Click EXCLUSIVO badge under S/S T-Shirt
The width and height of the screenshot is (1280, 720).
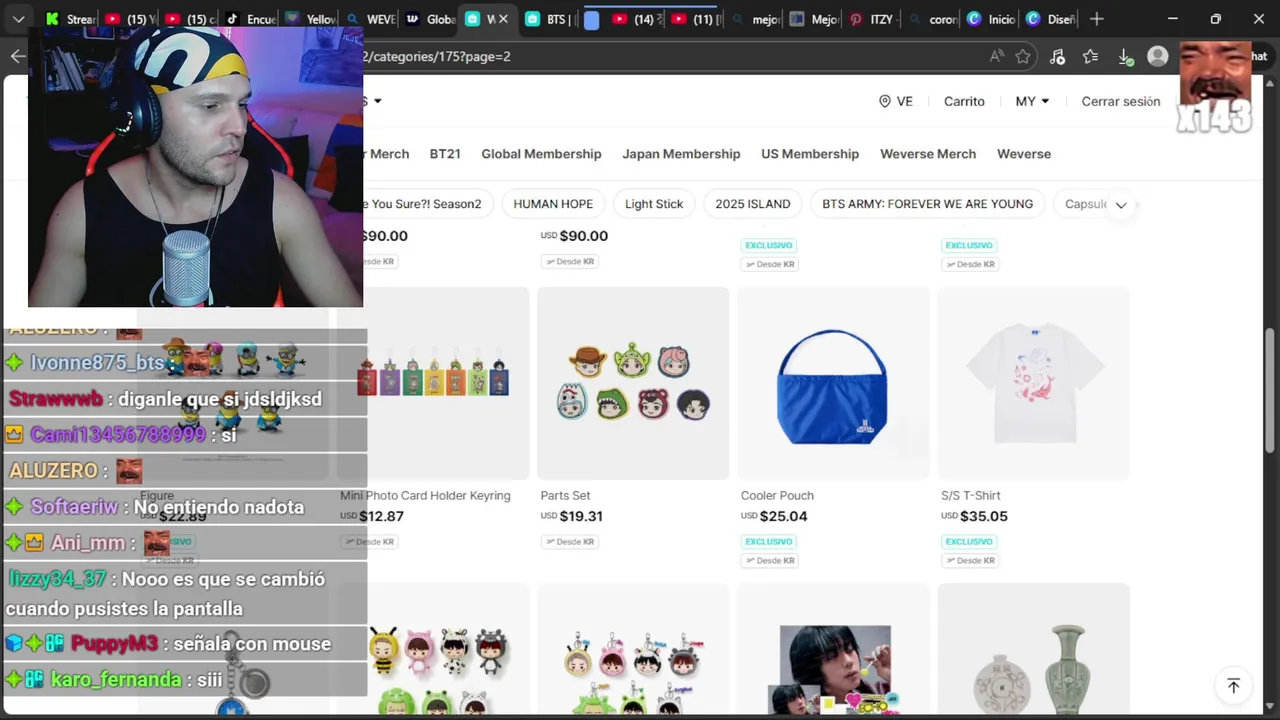coord(969,541)
